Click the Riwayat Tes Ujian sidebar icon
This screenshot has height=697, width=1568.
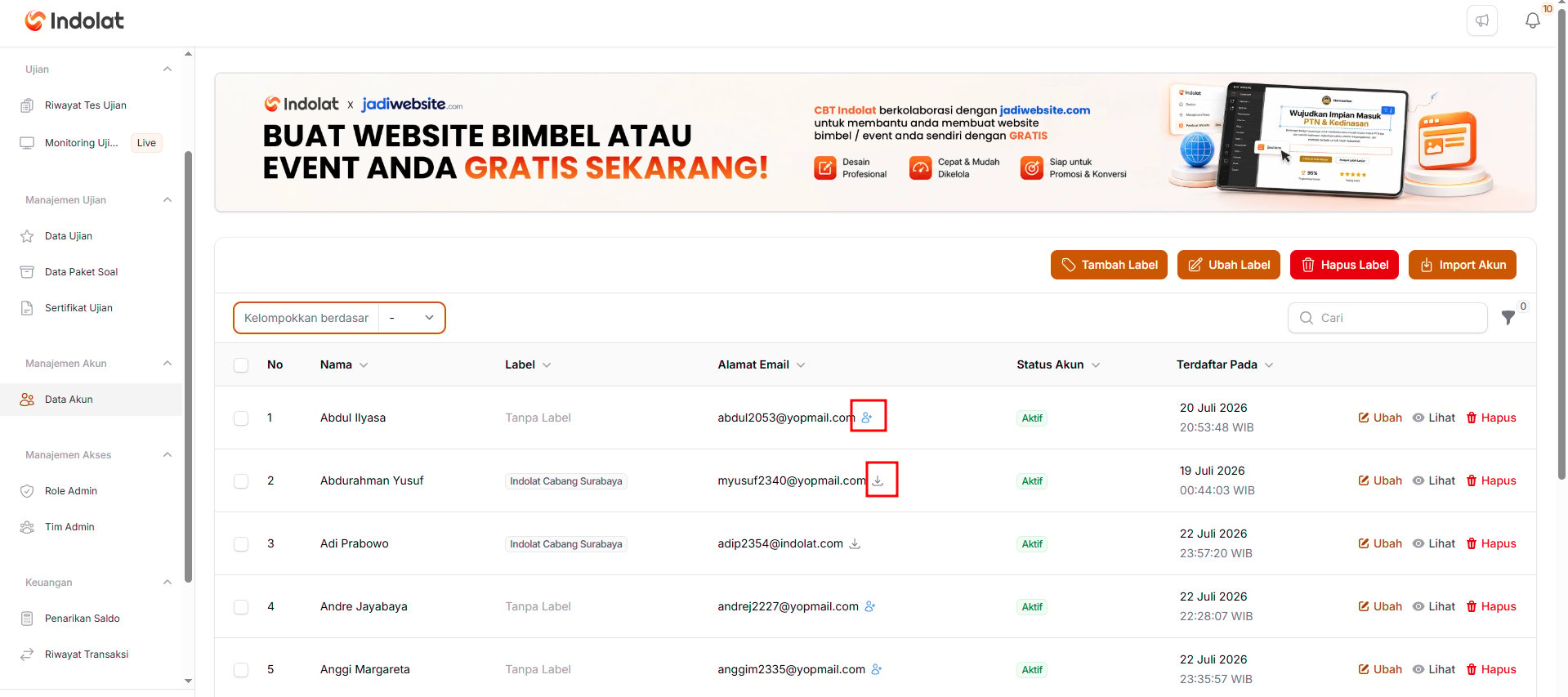(x=27, y=105)
